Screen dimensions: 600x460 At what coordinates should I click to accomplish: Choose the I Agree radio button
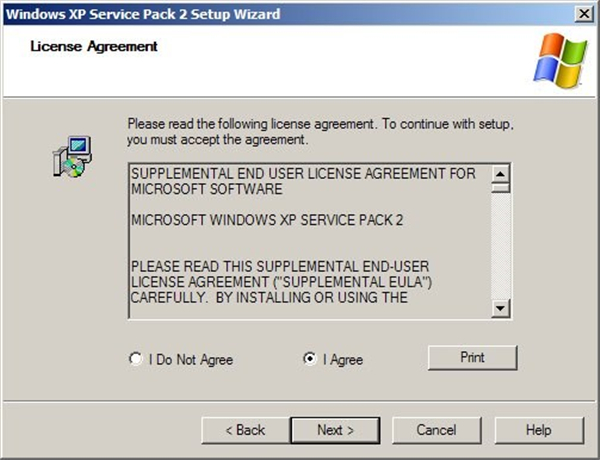(x=310, y=359)
